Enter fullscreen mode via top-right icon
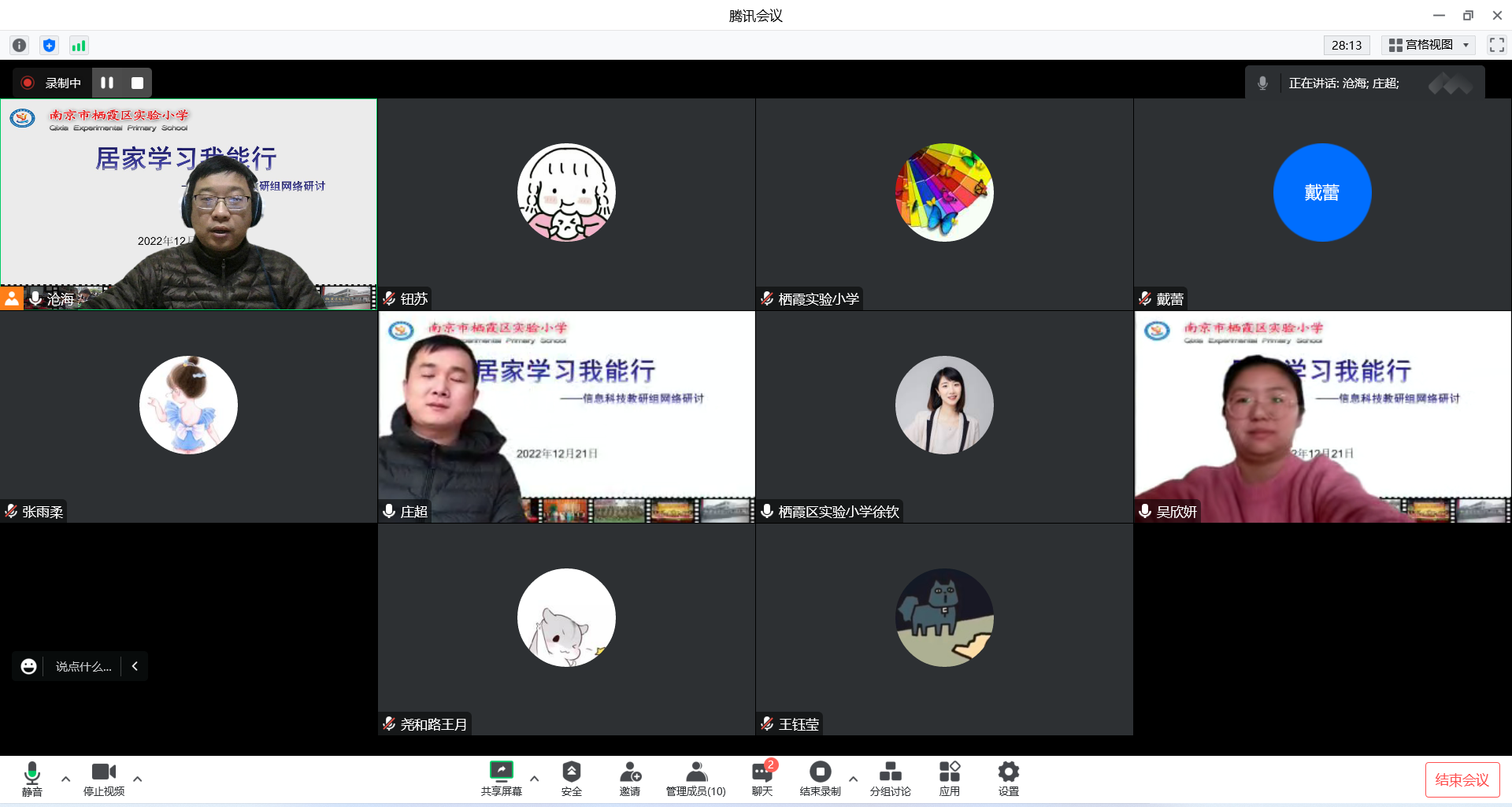 click(1496, 45)
